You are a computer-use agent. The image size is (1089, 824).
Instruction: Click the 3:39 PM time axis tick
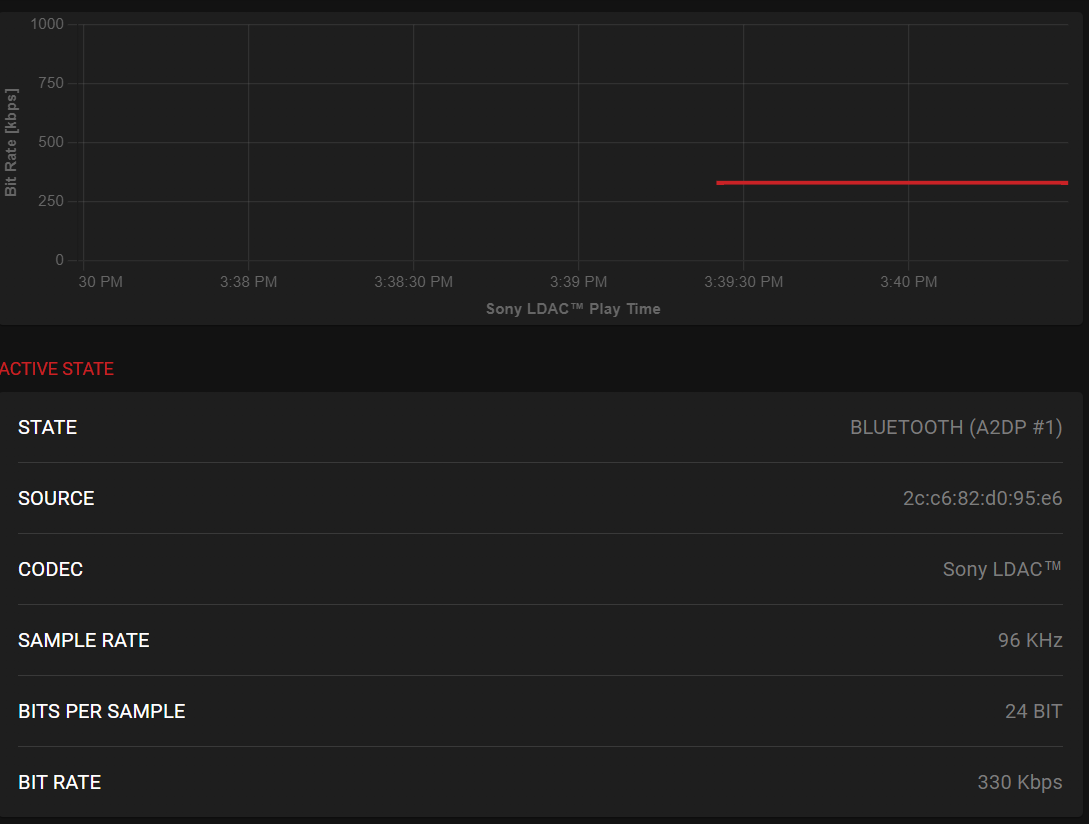coord(578,282)
